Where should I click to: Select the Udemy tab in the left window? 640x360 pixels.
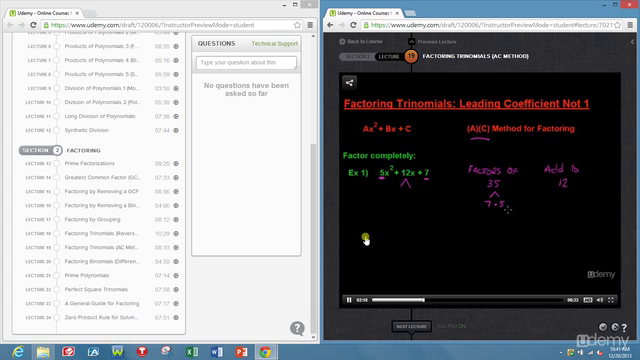tap(44, 13)
